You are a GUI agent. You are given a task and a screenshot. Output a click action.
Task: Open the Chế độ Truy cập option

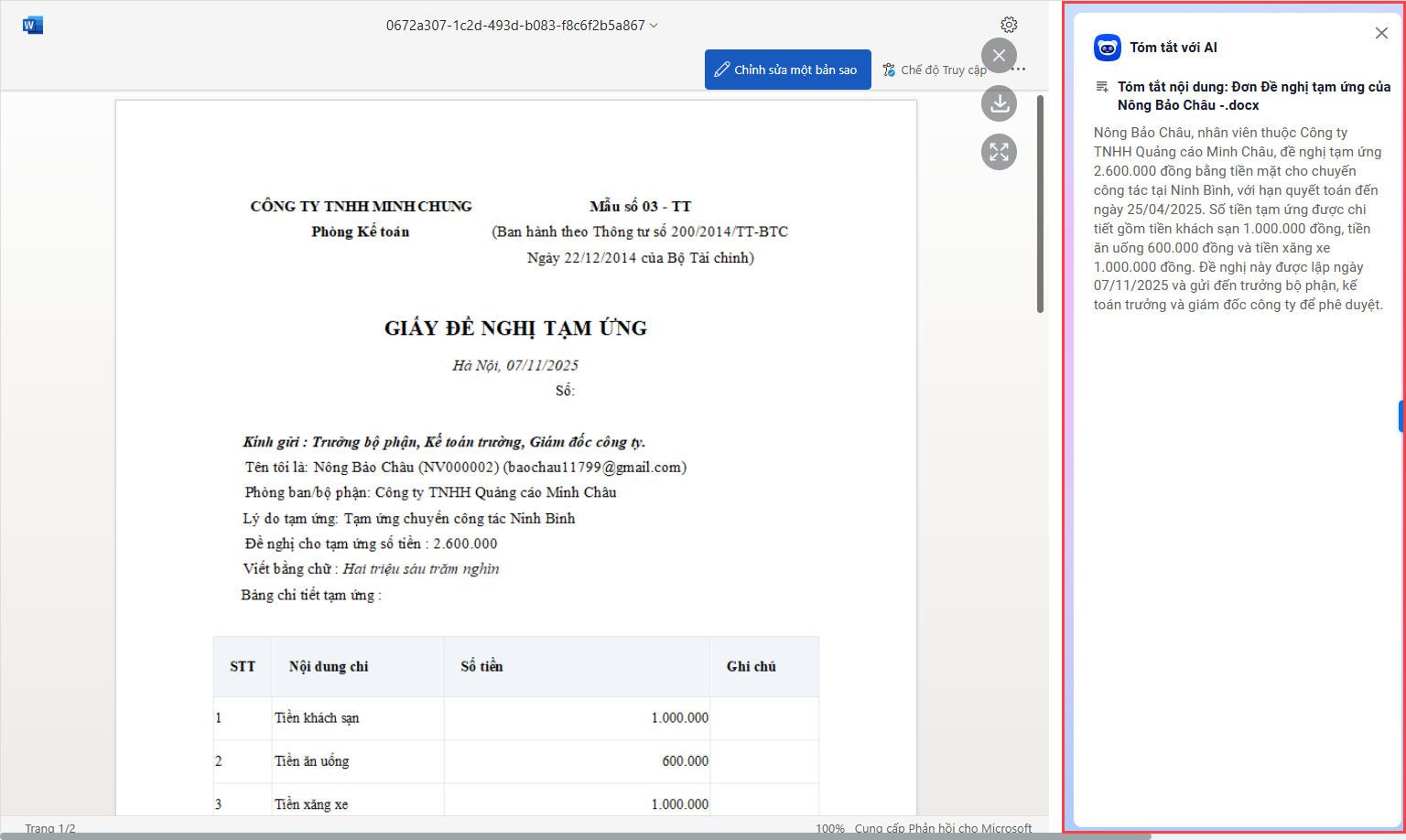pyautogui.click(x=935, y=70)
